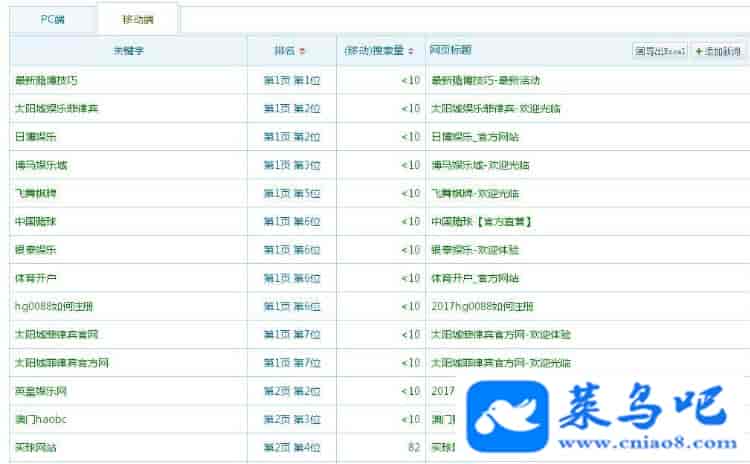The width and height of the screenshot is (750, 464).
Task: Select the 移动端 tab
Action: (x=138, y=19)
